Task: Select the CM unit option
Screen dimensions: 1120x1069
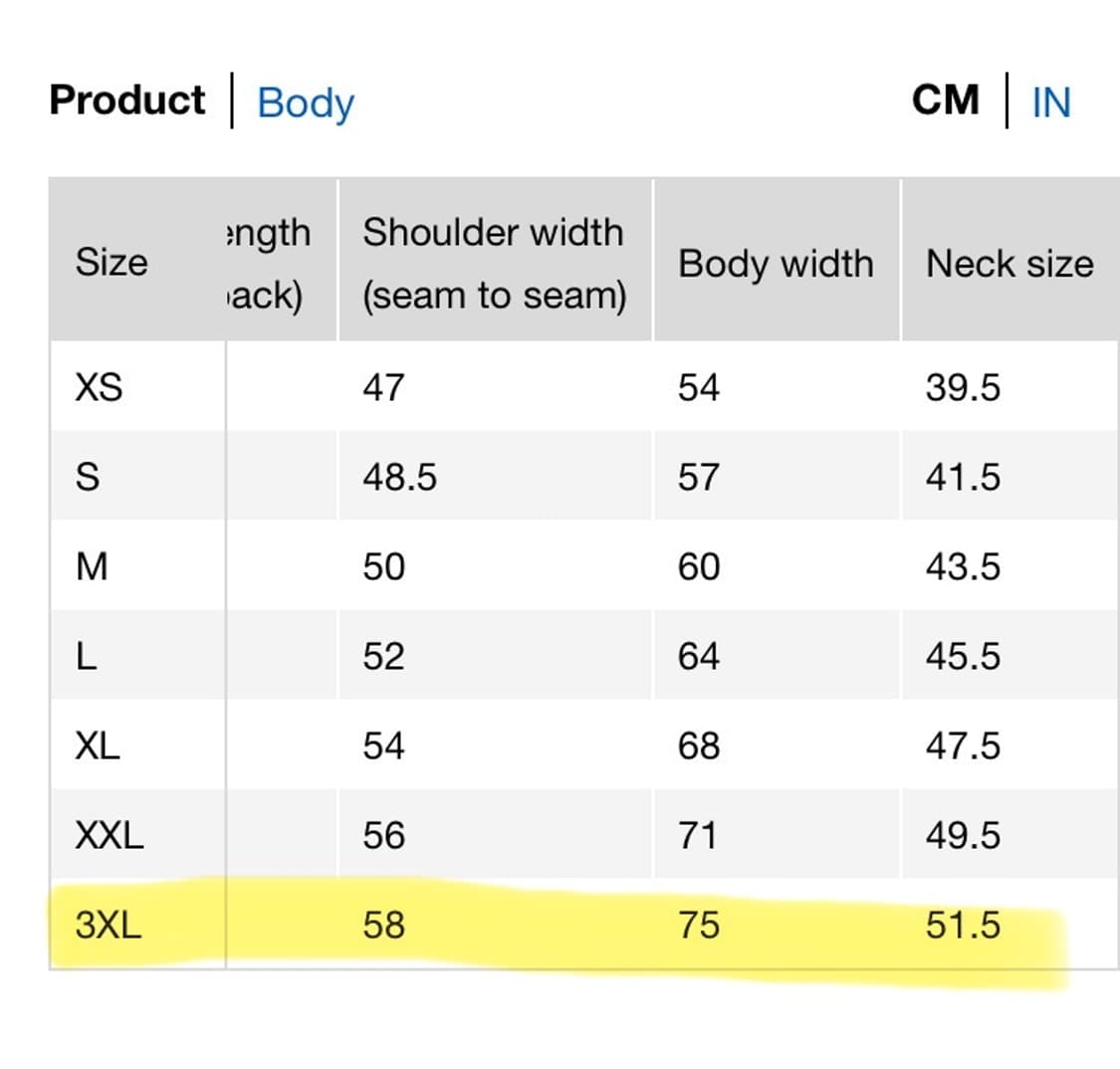Action: pos(946,100)
